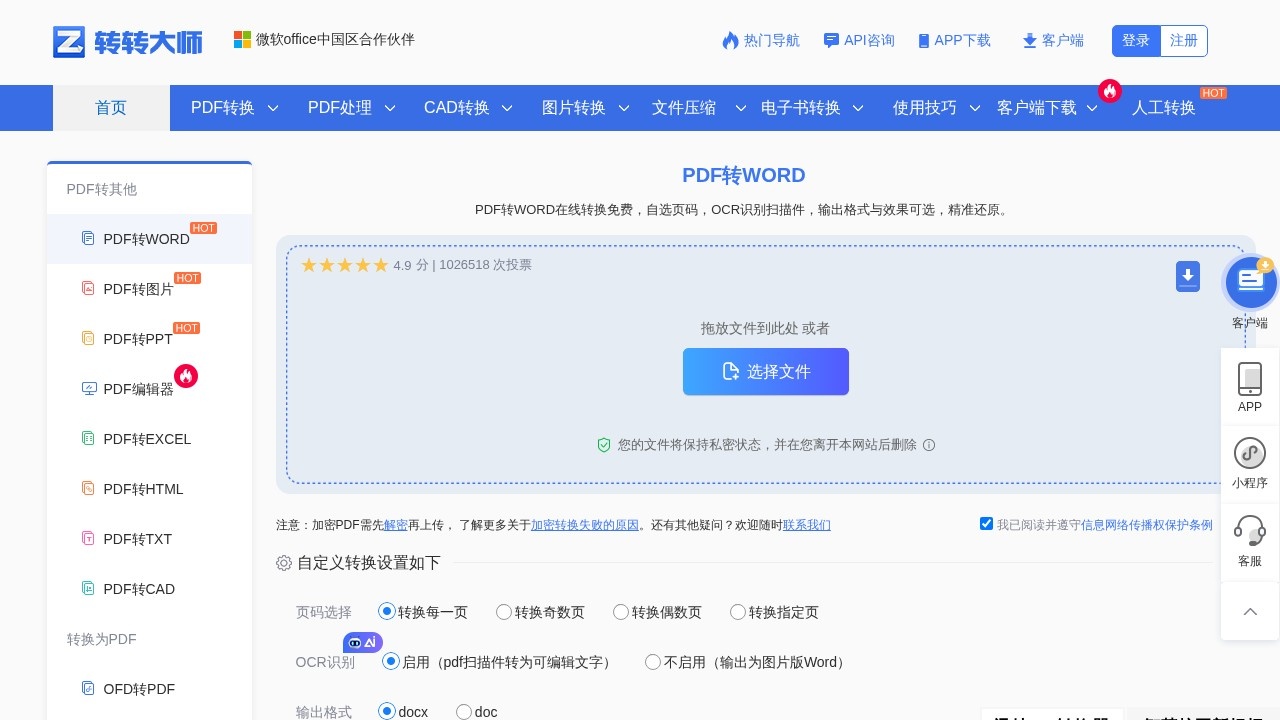This screenshot has width=1280, height=720.
Task: Select the 转换奇数页 radio button
Action: pos(504,611)
